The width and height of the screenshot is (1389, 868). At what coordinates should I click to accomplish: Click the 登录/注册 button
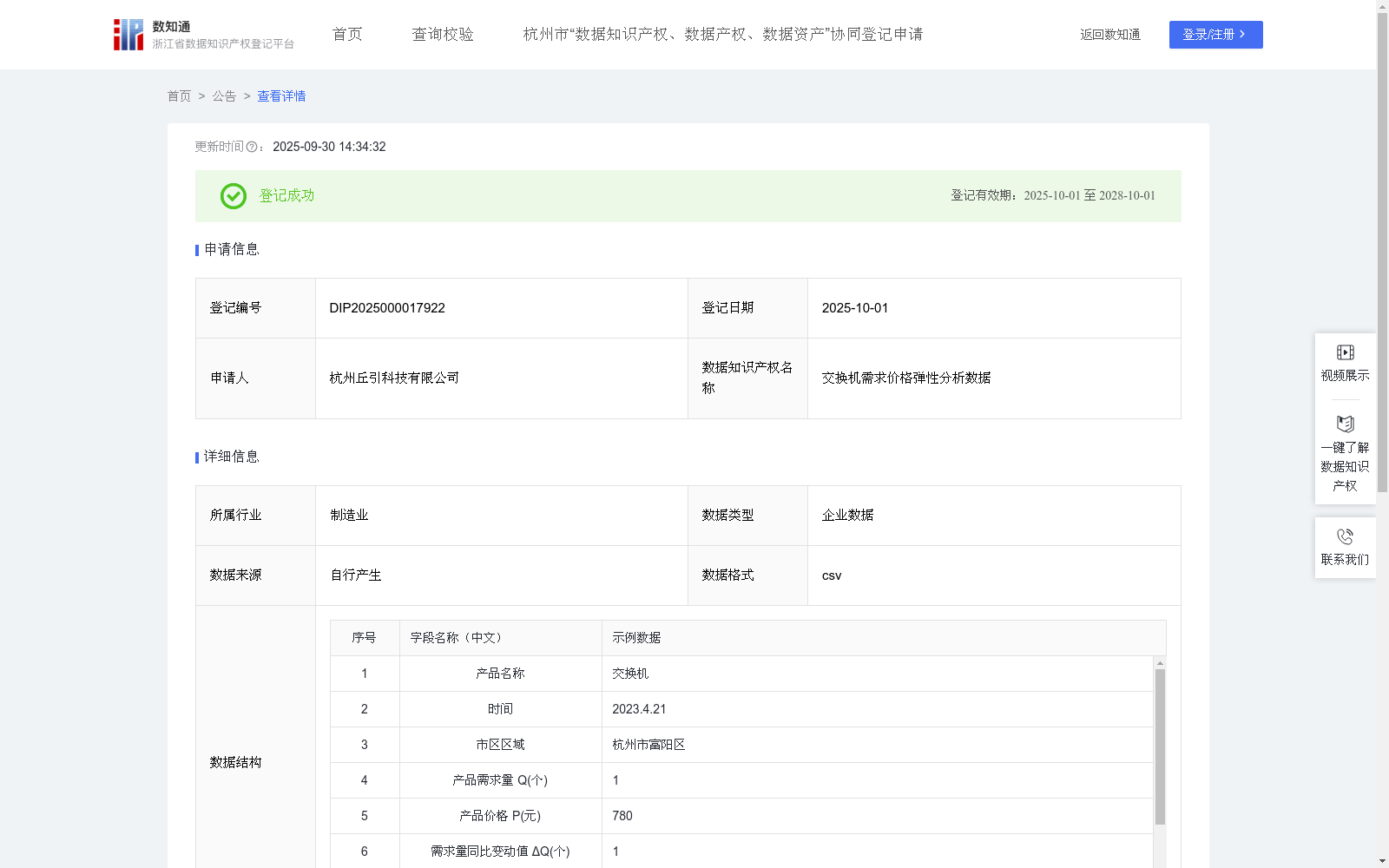(x=1216, y=35)
